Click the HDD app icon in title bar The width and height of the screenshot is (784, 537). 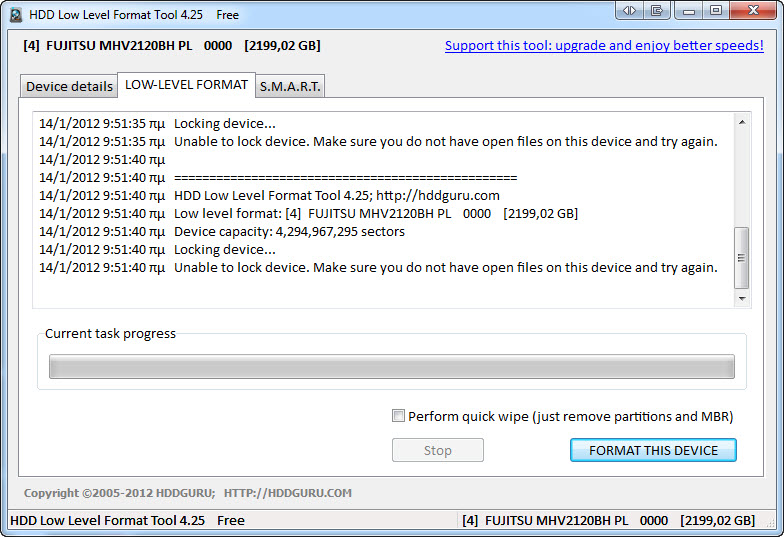(x=16, y=15)
